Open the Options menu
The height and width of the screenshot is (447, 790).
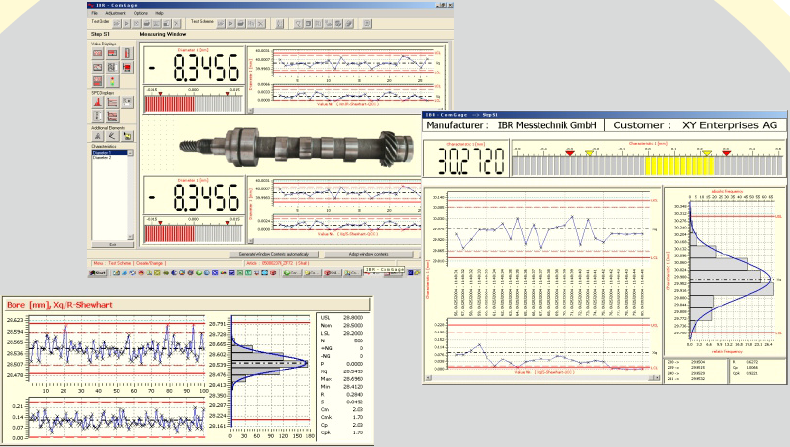(x=141, y=13)
